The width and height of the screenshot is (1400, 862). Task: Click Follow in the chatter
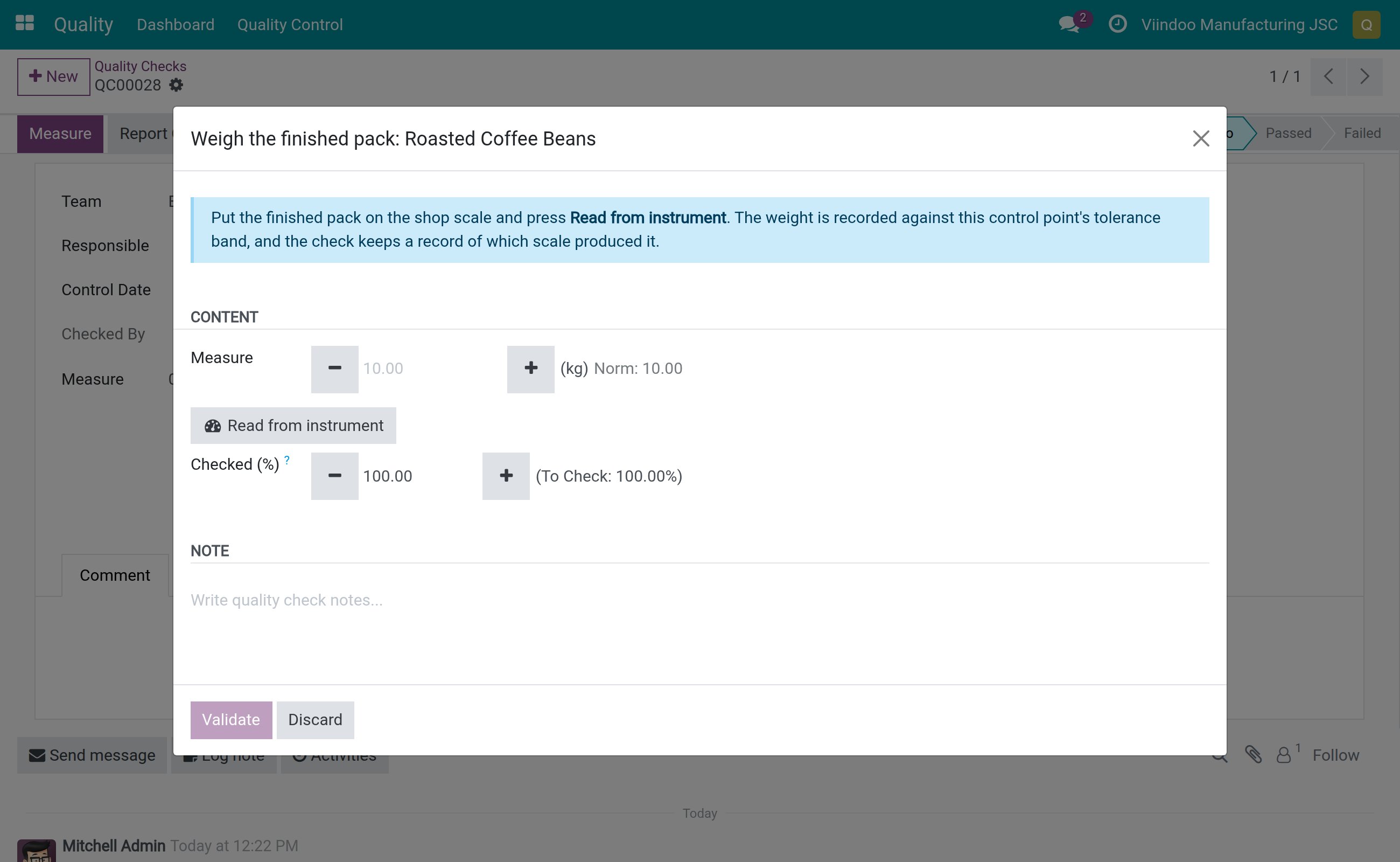click(1335, 755)
